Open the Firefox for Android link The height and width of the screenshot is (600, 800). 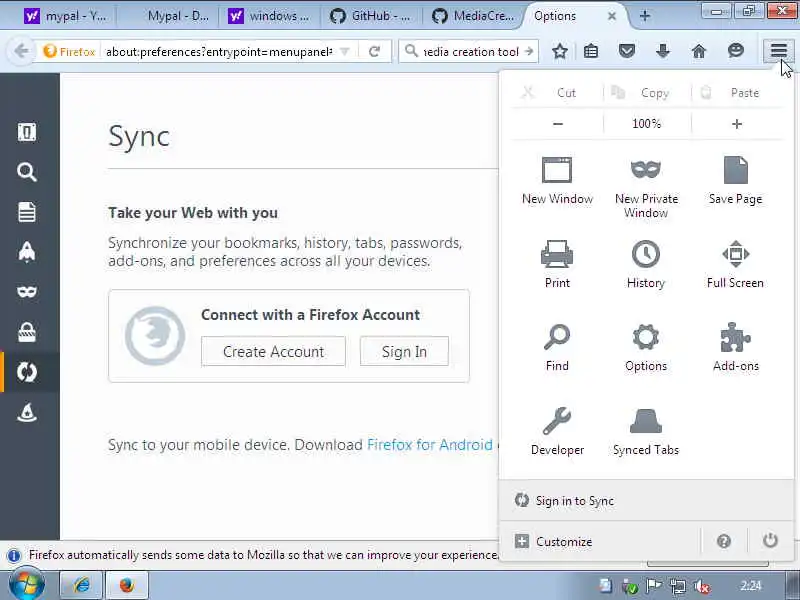pyautogui.click(x=430, y=444)
